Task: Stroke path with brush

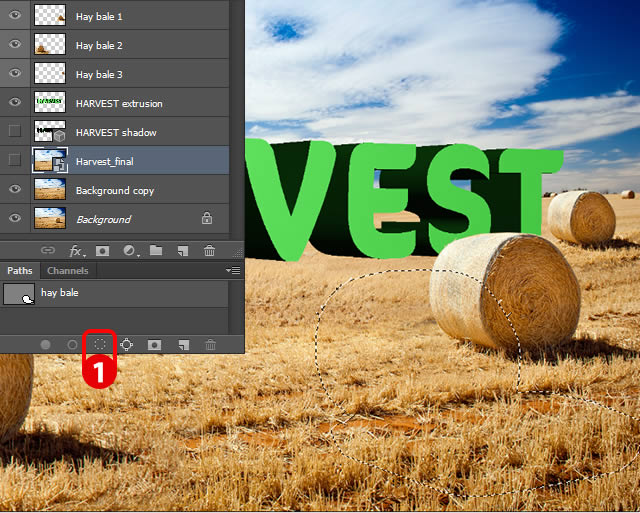Action: [x=72, y=345]
